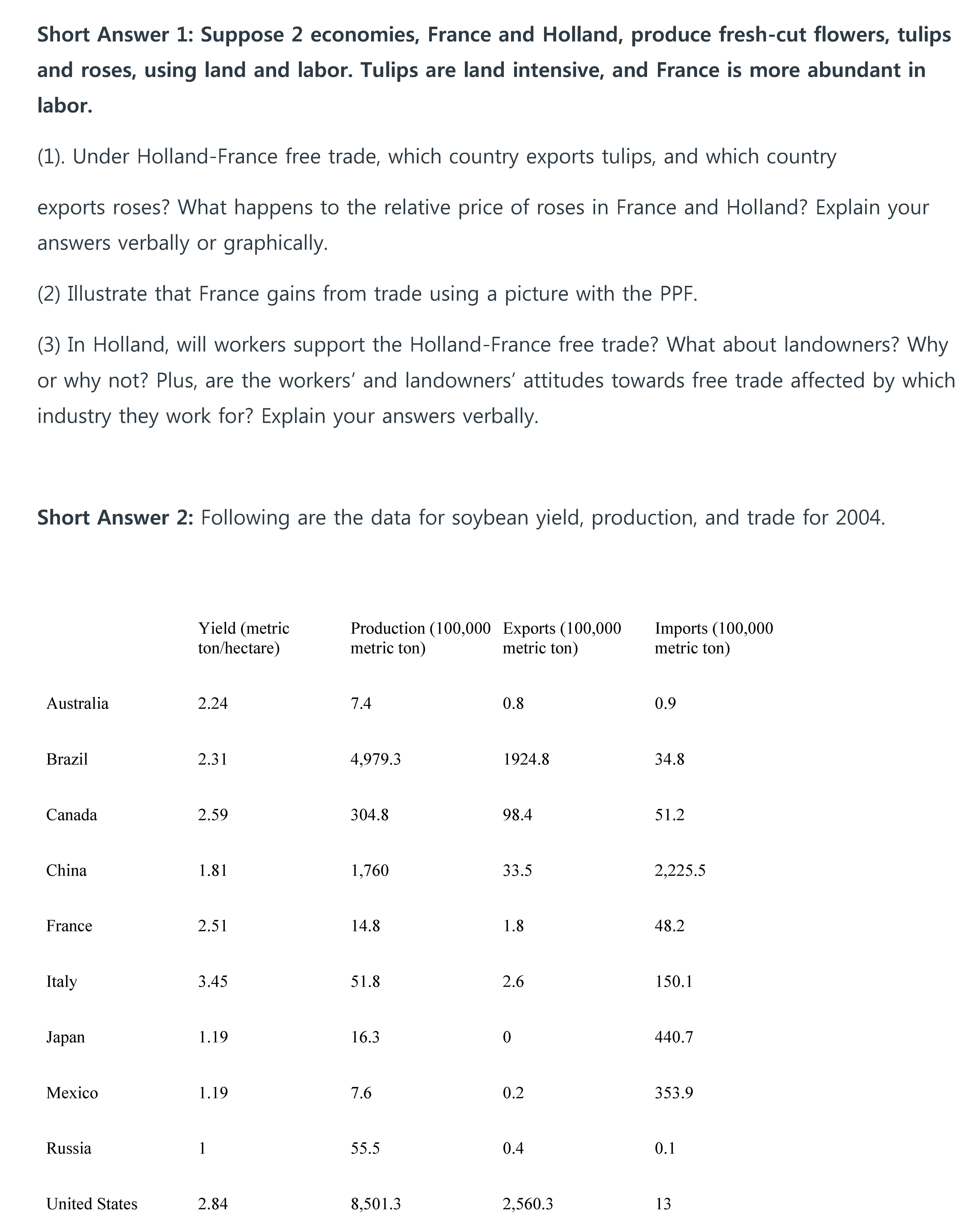980x1230 pixels.
Task: Select the France row label in table
Action: click(x=69, y=926)
